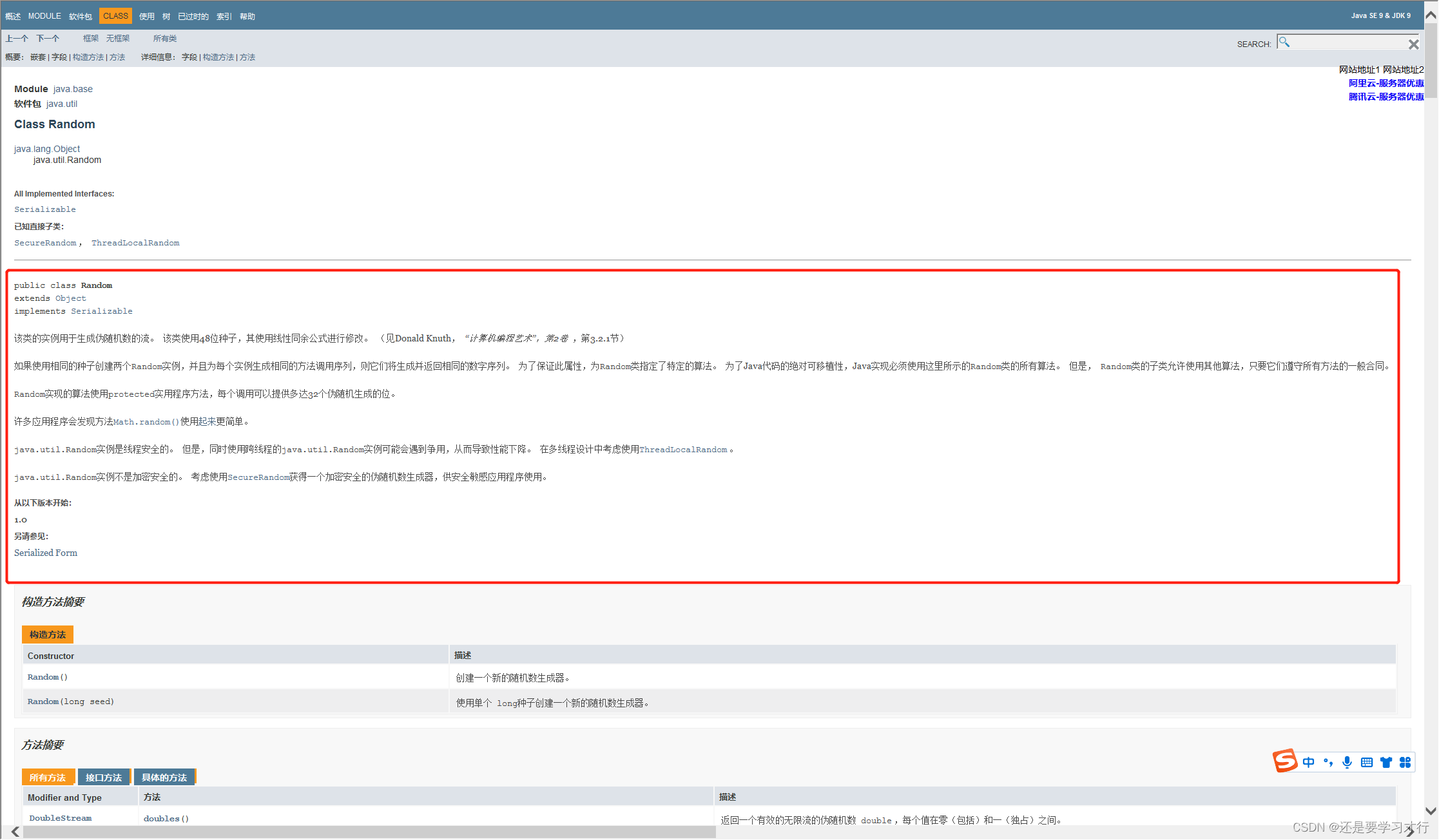Open the Object link after extends
The width and height of the screenshot is (1439, 840).
(71, 298)
